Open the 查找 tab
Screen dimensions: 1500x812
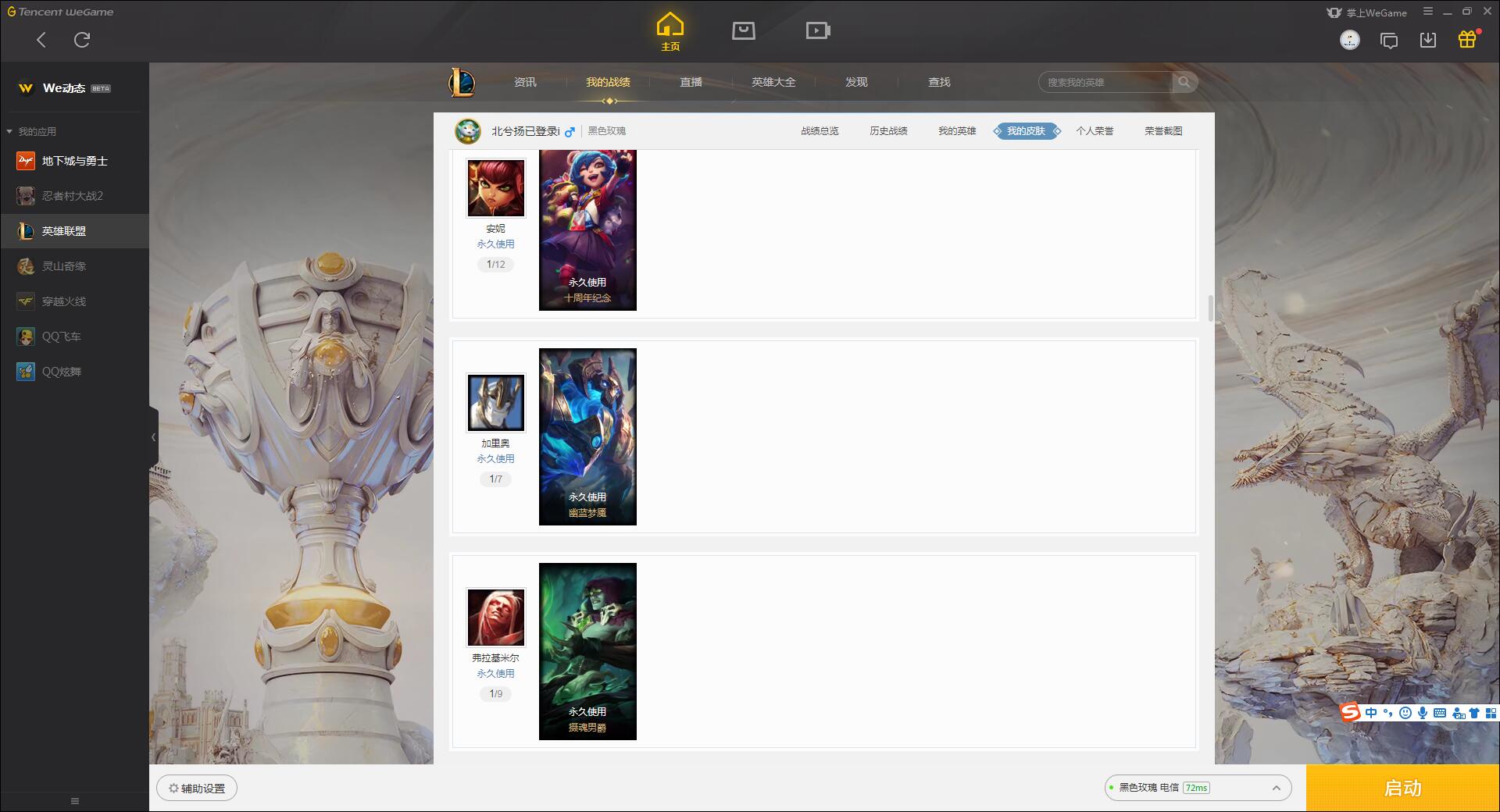click(939, 82)
